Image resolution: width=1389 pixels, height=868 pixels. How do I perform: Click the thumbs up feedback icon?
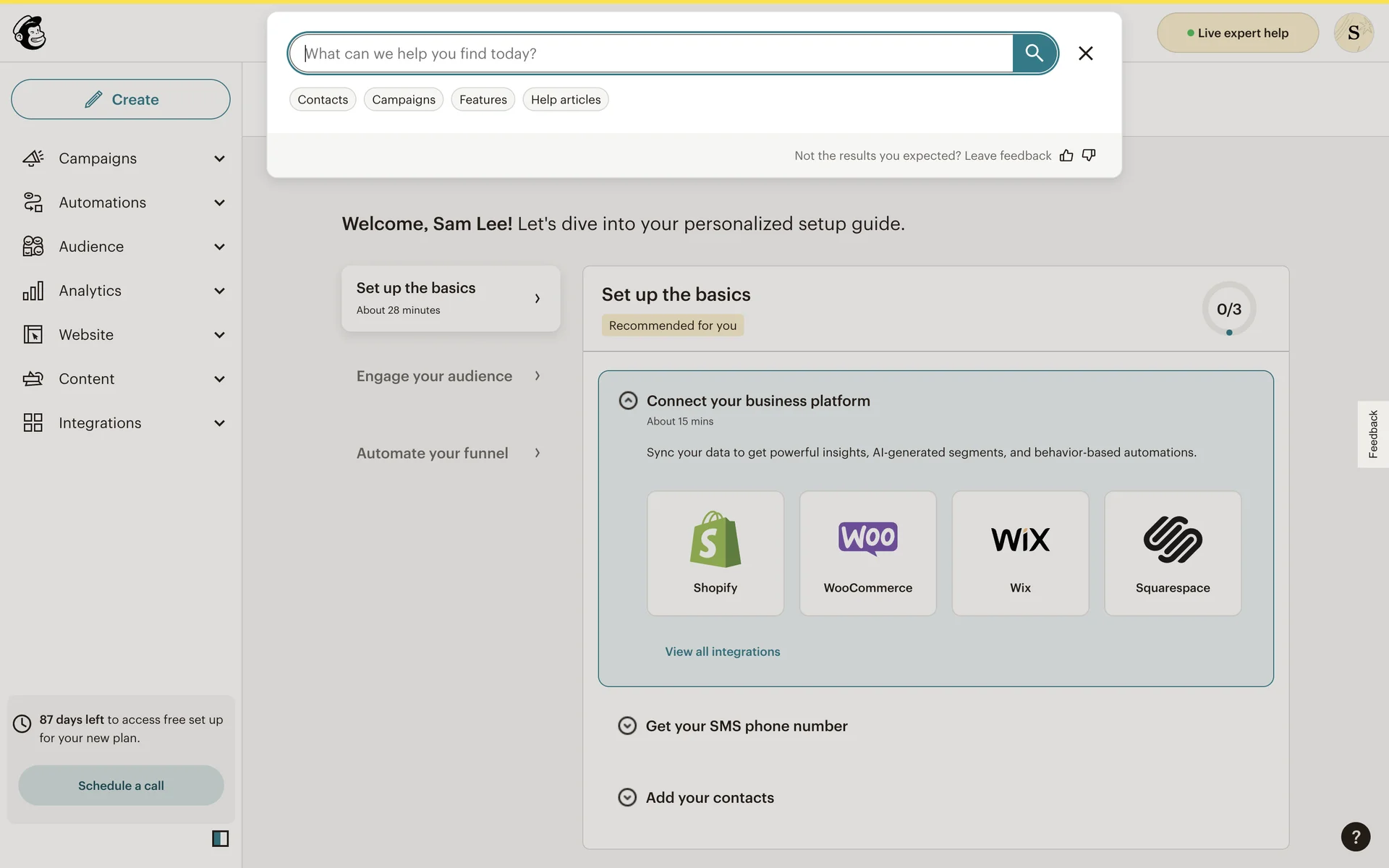tap(1066, 156)
